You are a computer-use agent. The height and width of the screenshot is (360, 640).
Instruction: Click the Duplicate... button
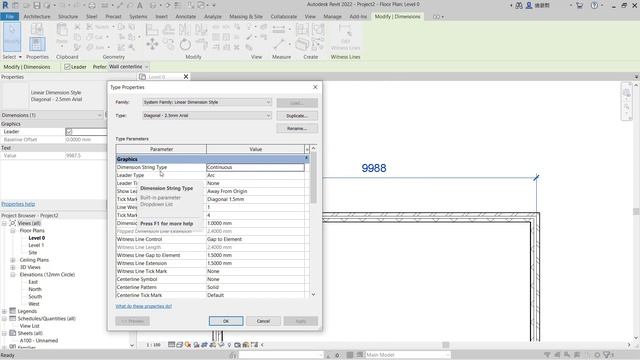297,116
